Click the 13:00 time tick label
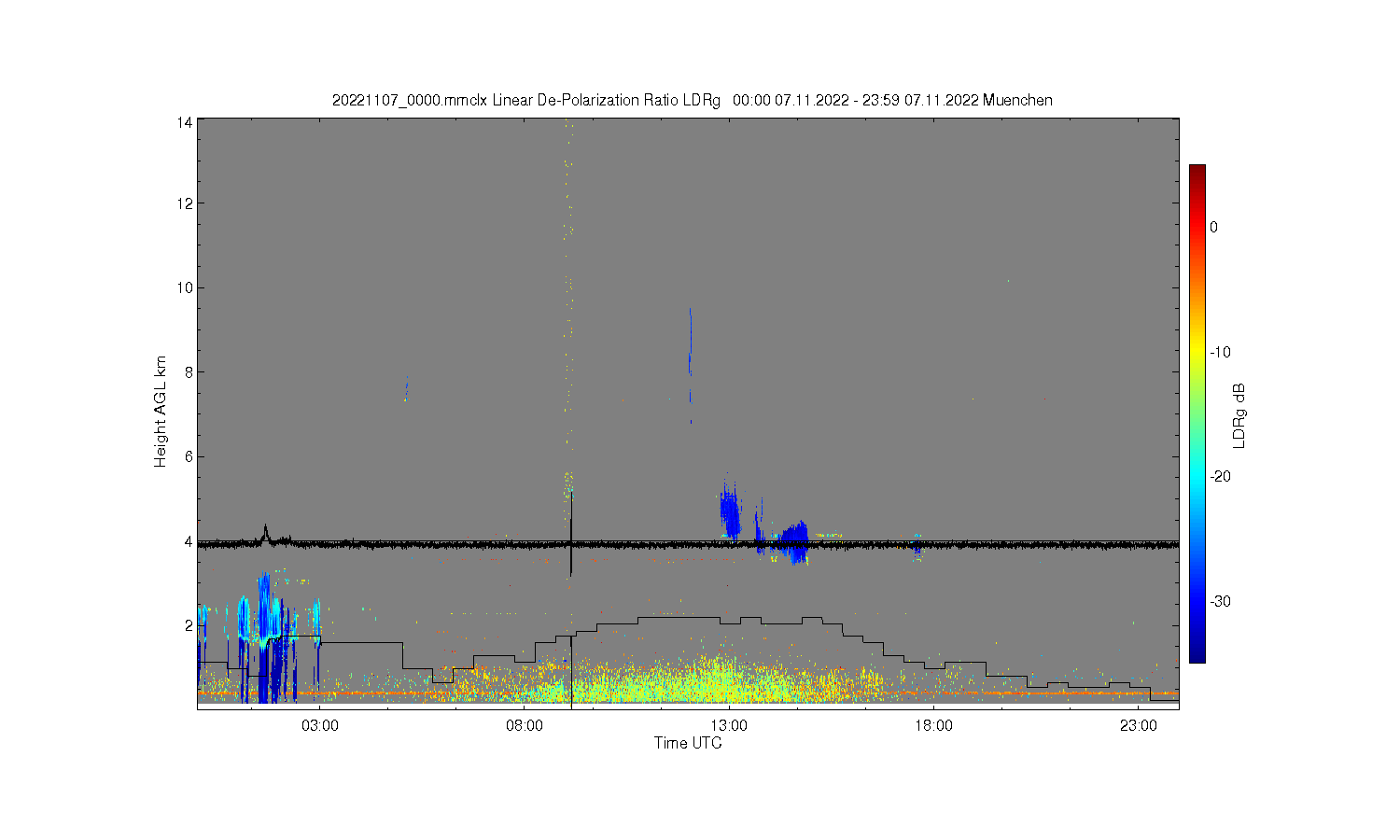This screenshot has height=840, width=1400. [728, 725]
